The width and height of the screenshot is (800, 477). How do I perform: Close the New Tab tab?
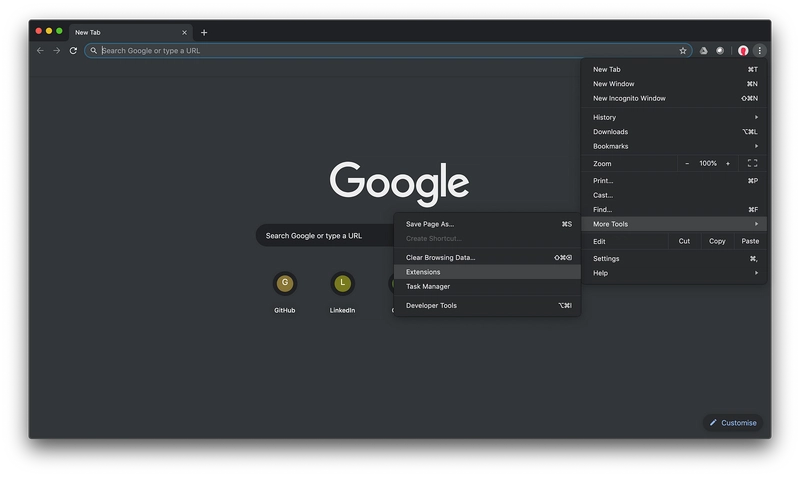184,33
